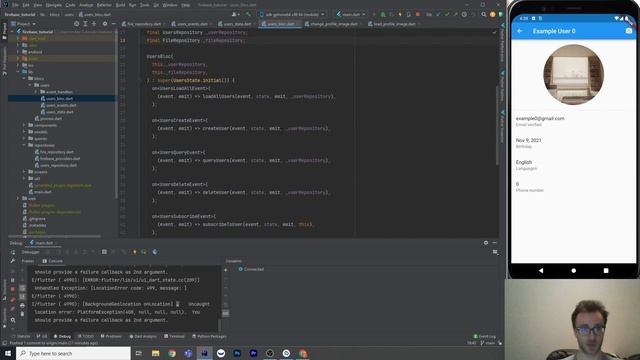Click the magnifier icon in Debug sidebar
The width and height of the screenshot is (640, 360).
(13, 320)
